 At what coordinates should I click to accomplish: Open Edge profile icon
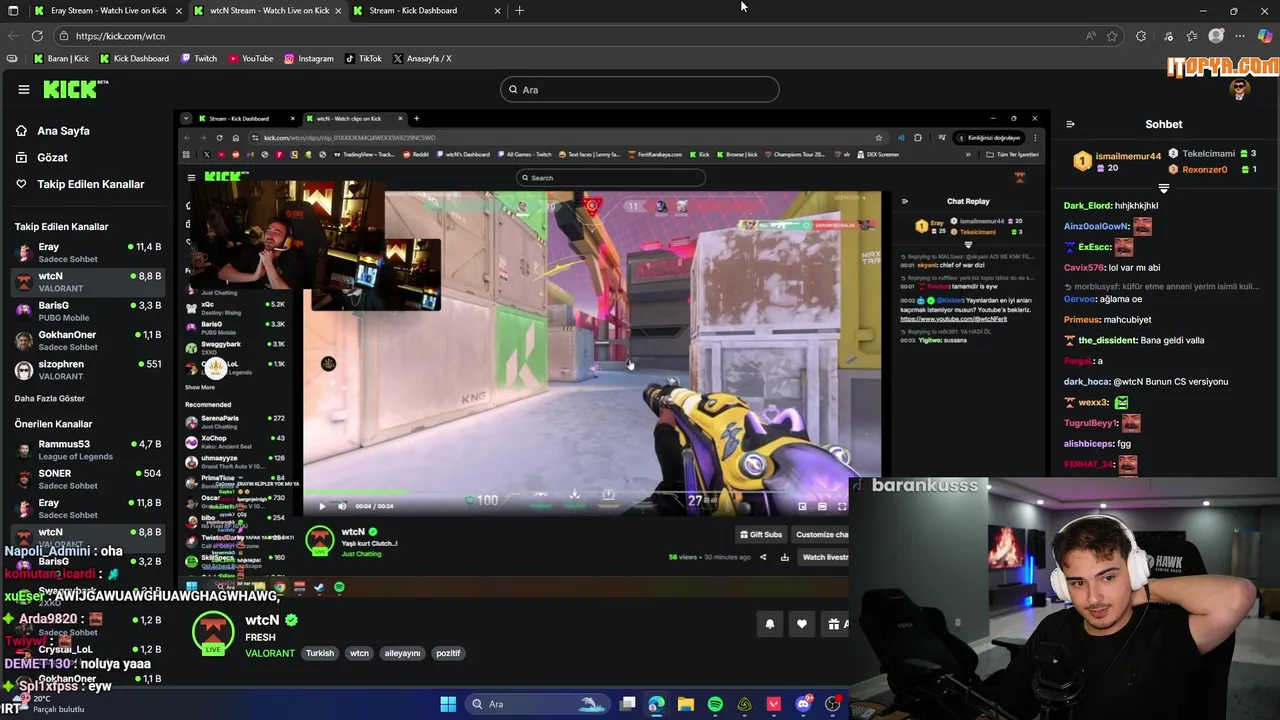1216,36
